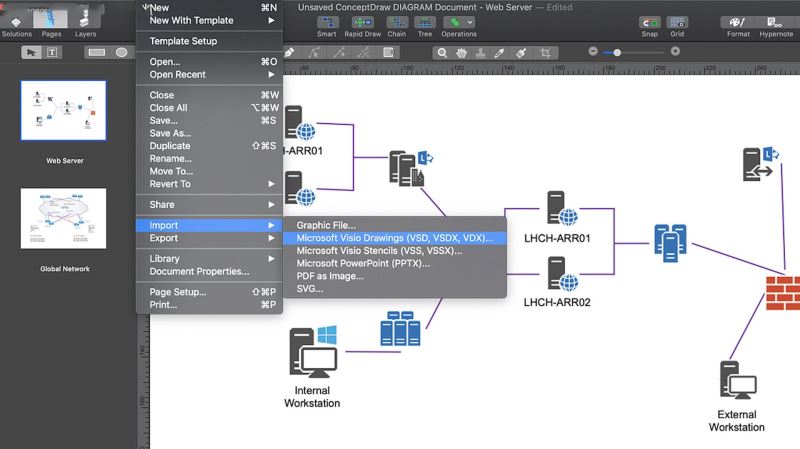Expand the Import submenu
Screen dimensions: 800x449
click(x=210, y=226)
